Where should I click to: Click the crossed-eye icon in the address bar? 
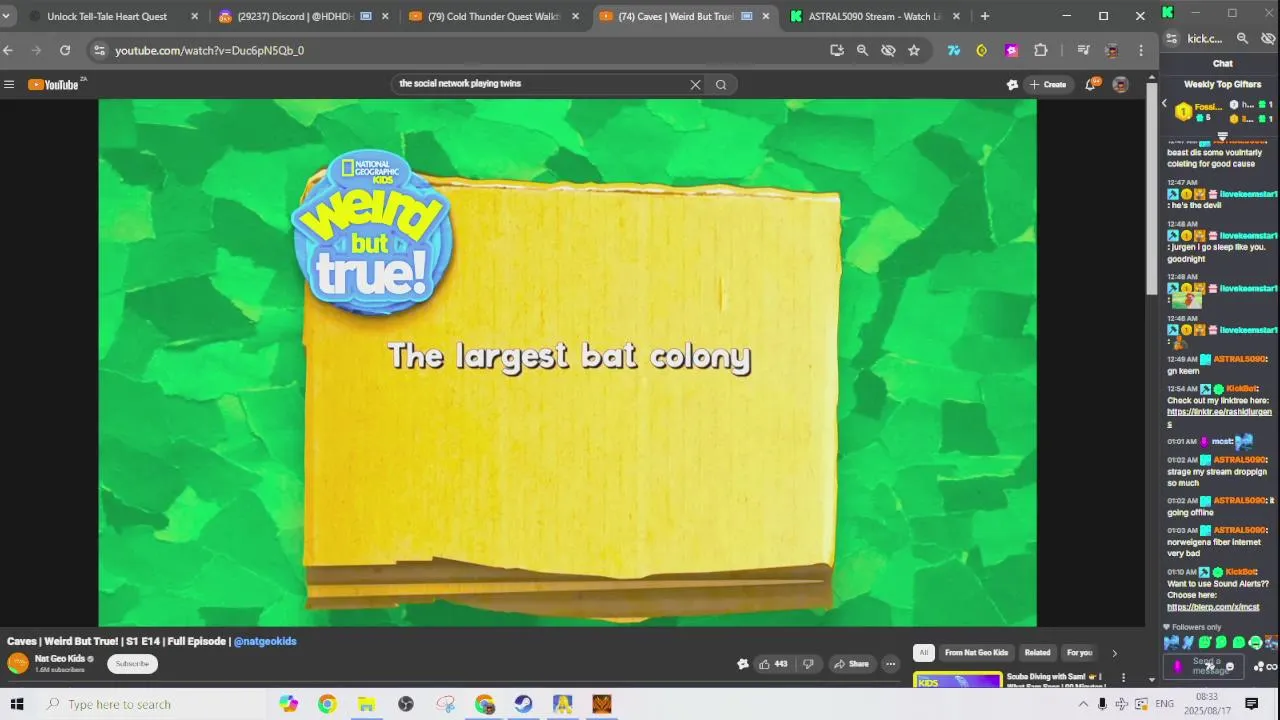coord(888,50)
